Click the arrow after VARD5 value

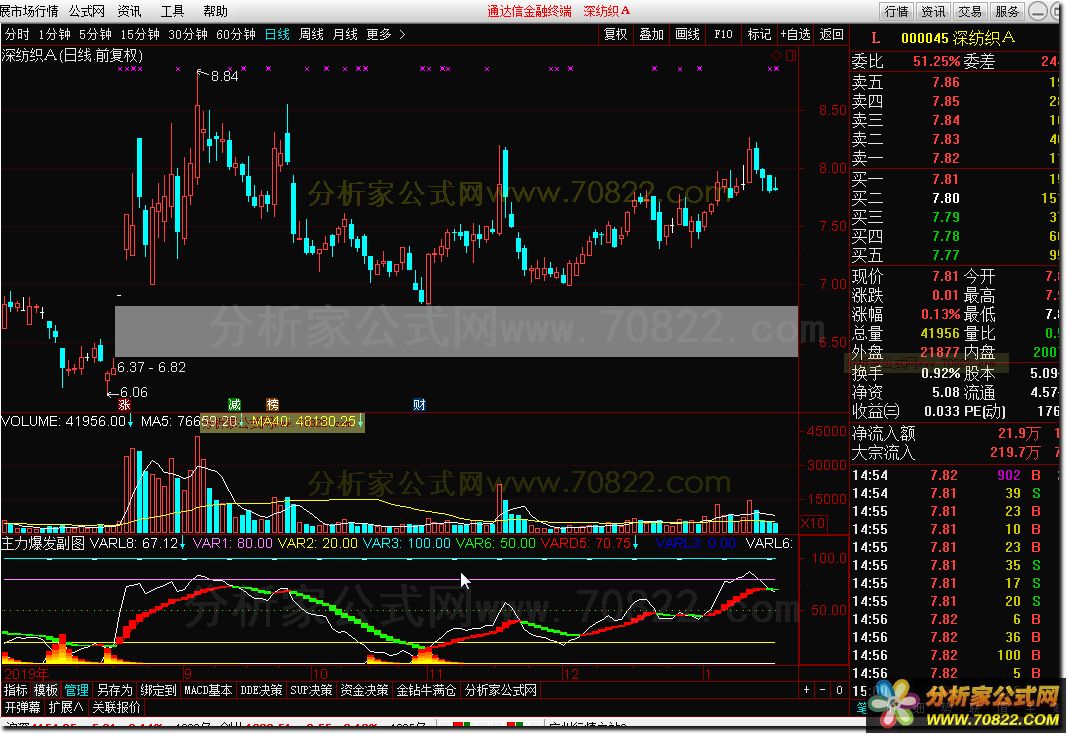pos(635,543)
